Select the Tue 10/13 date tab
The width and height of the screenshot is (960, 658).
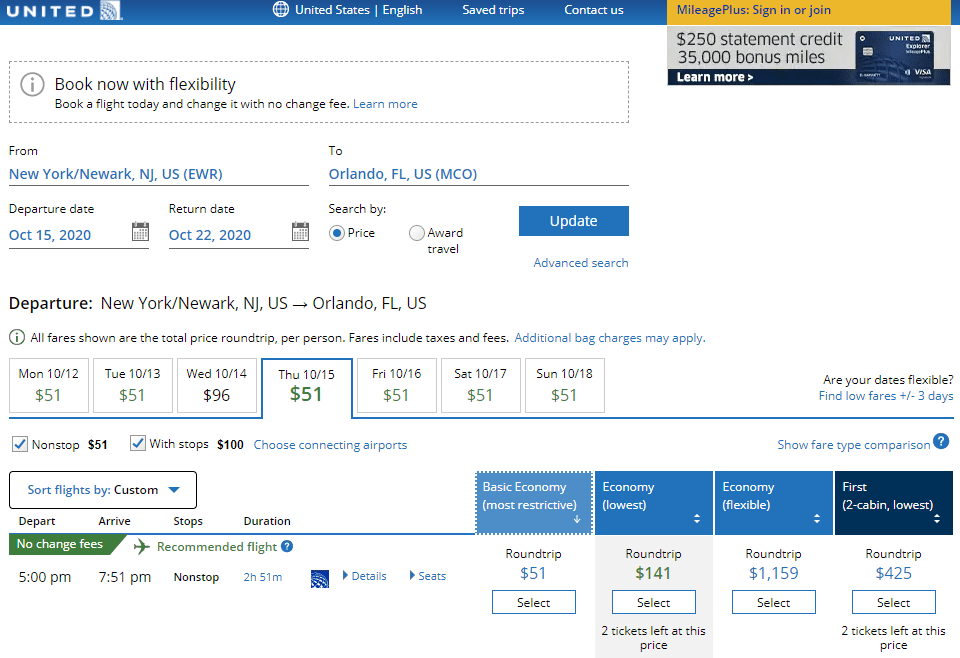coord(133,385)
